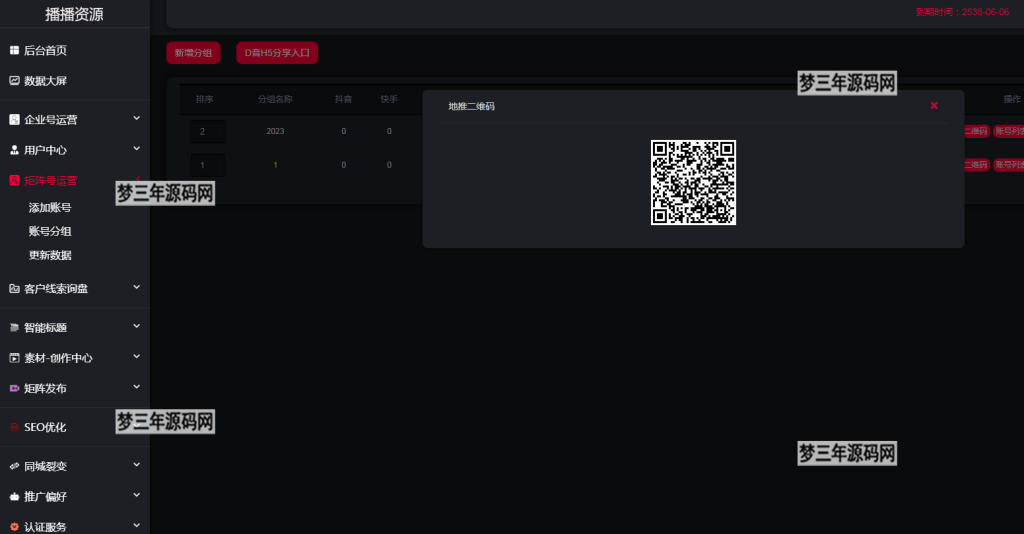Click the 播播资源 site title
The height and width of the screenshot is (534, 1024).
click(74, 14)
